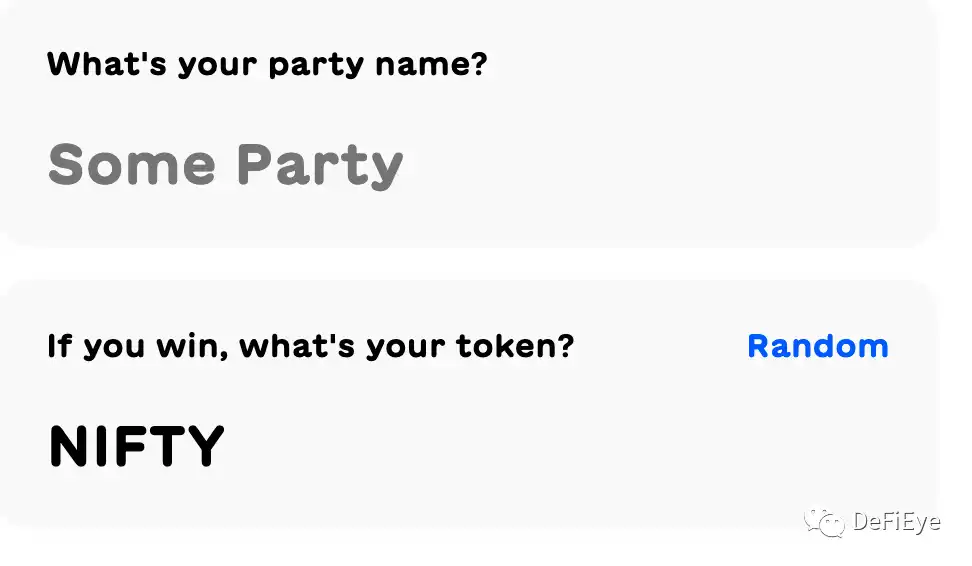The height and width of the screenshot is (566, 972).
Task: Click the word "Some" in the placeholder
Action: (x=131, y=165)
